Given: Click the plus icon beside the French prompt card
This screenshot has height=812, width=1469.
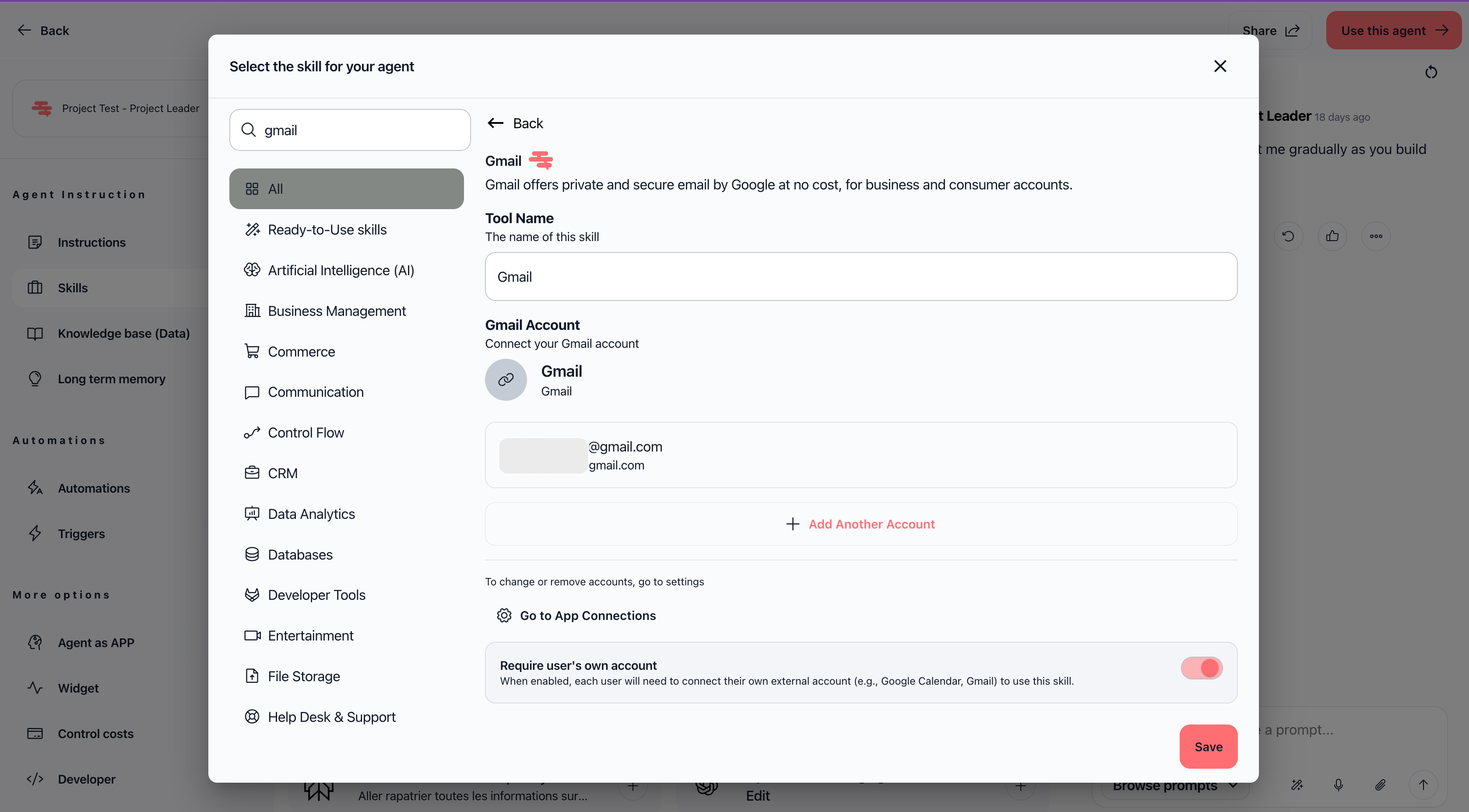Looking at the screenshot, I should pyautogui.click(x=633, y=786).
